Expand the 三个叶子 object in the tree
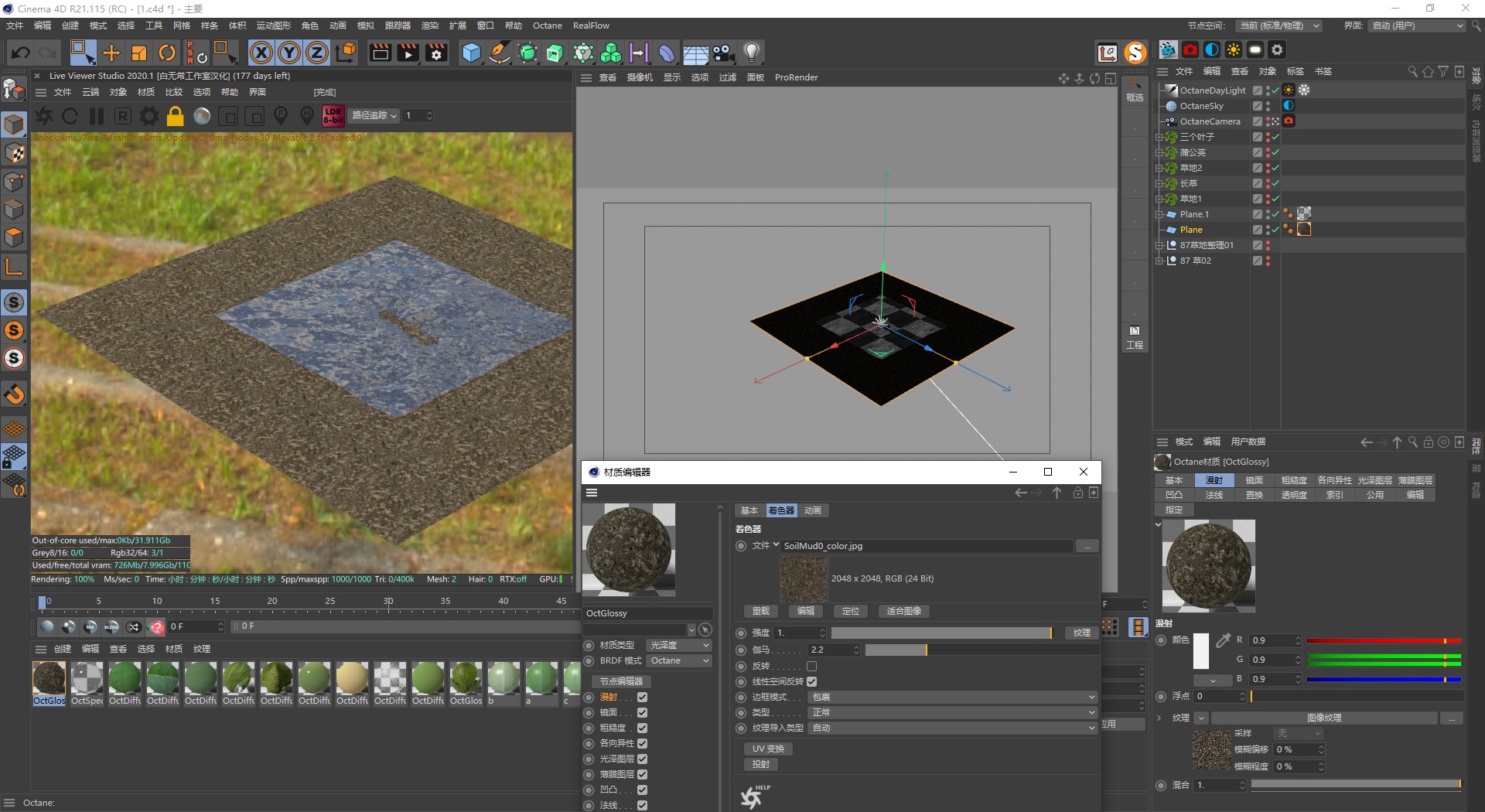Screen dimensions: 1485x812 pos(1159,137)
